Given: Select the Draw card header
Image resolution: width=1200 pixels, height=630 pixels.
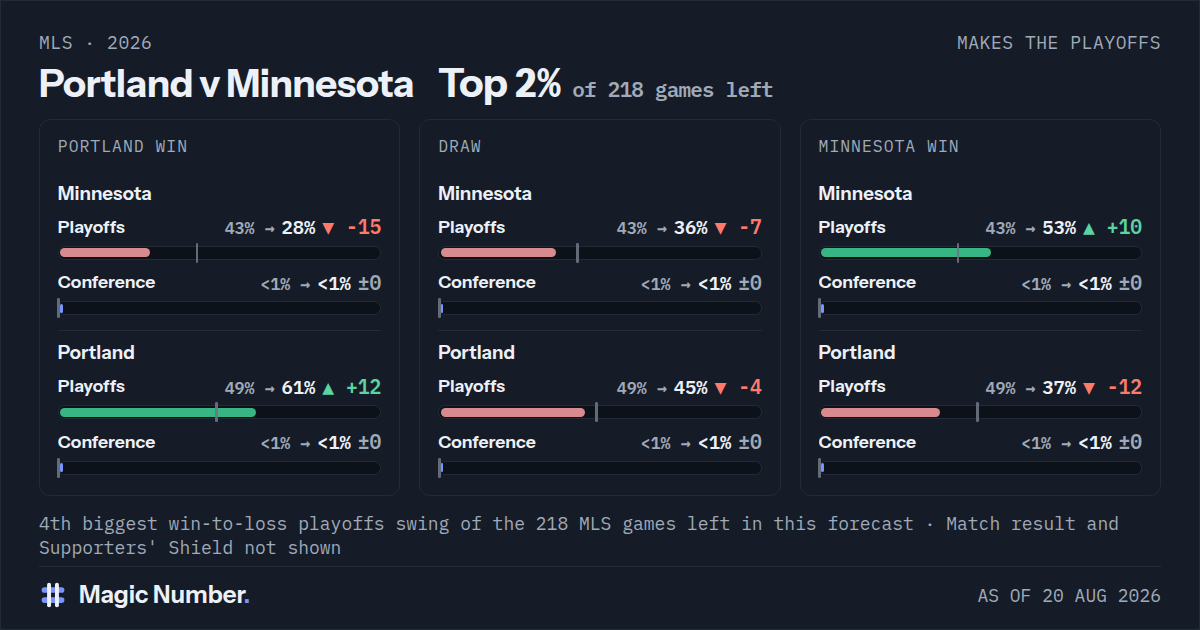Looking at the screenshot, I should 459,147.
